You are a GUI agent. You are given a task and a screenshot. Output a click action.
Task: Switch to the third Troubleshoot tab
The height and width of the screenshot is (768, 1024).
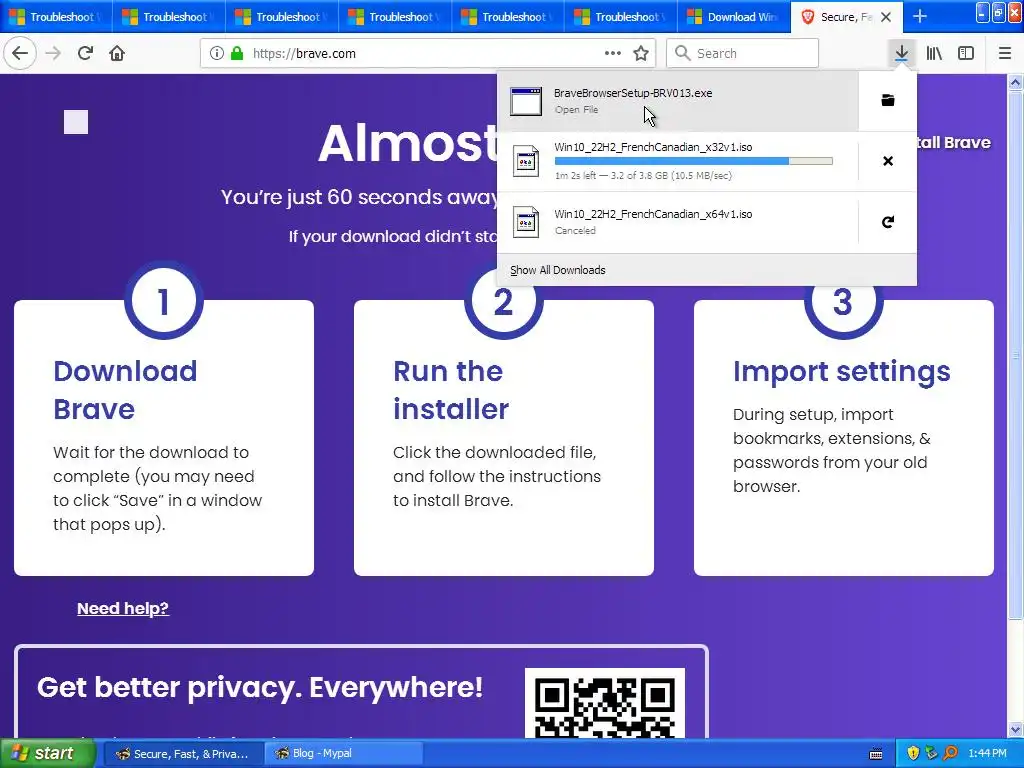tap(282, 17)
